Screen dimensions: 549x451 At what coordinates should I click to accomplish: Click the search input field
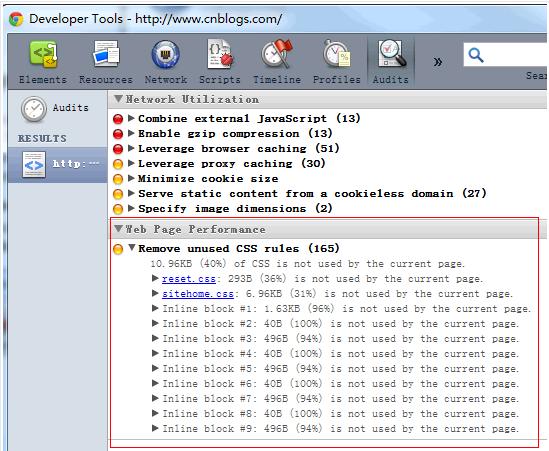pyautogui.click(x=515, y=55)
